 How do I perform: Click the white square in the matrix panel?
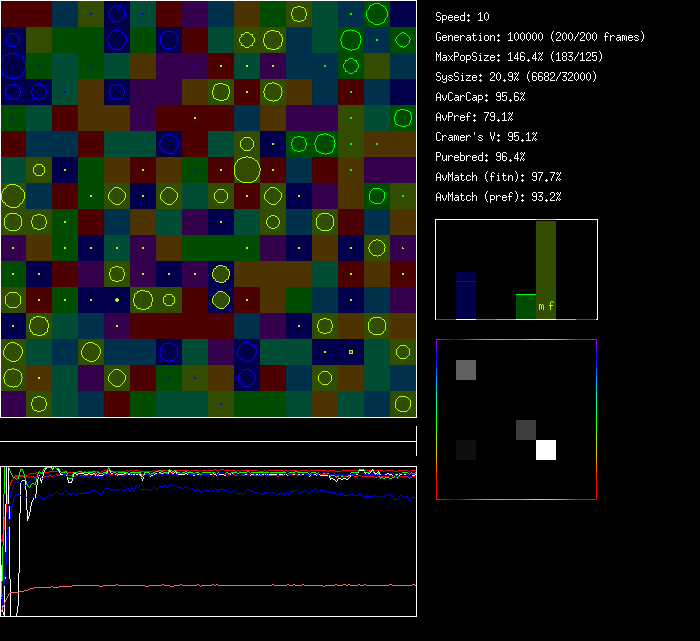point(546,450)
